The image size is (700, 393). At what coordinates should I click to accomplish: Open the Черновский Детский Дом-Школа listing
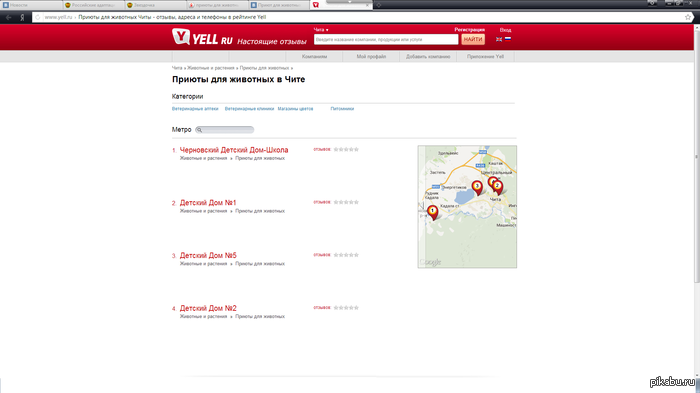coord(234,150)
